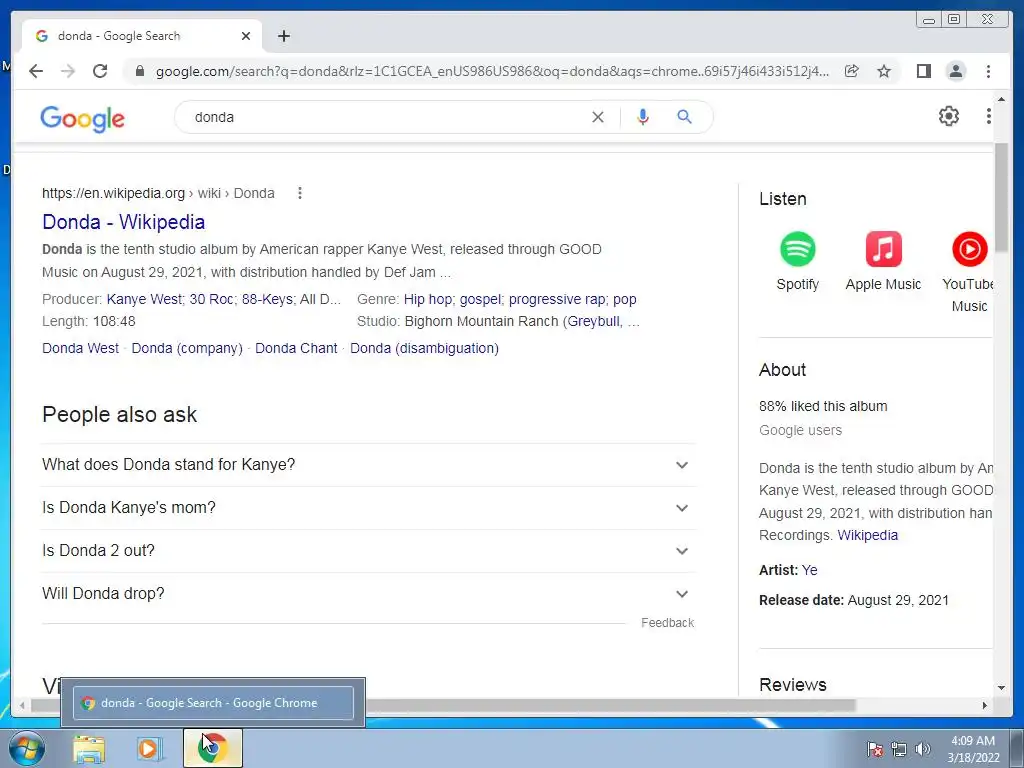Follow the 30 Roc producer link
1024x768 pixels.
pyautogui.click(x=211, y=299)
